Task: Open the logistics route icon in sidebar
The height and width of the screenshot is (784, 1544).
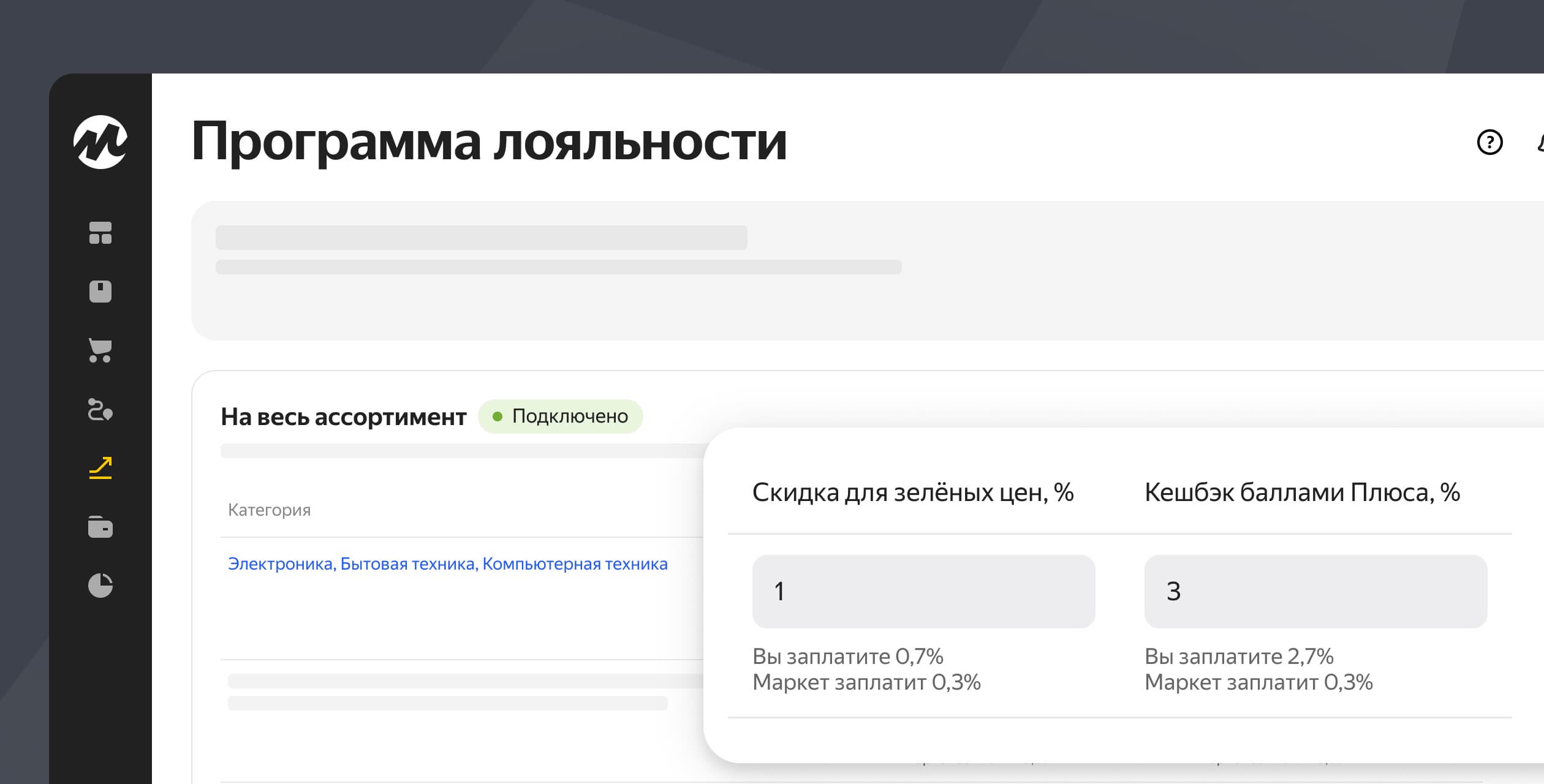Action: 100,409
